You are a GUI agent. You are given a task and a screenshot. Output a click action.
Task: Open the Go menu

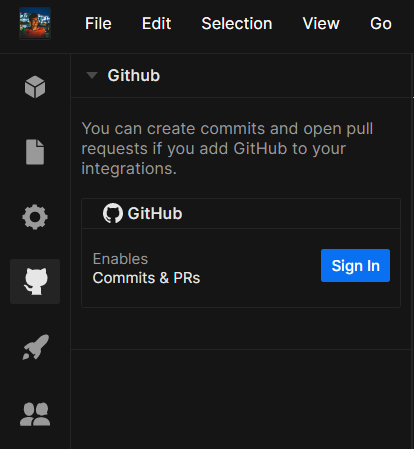coord(381,23)
